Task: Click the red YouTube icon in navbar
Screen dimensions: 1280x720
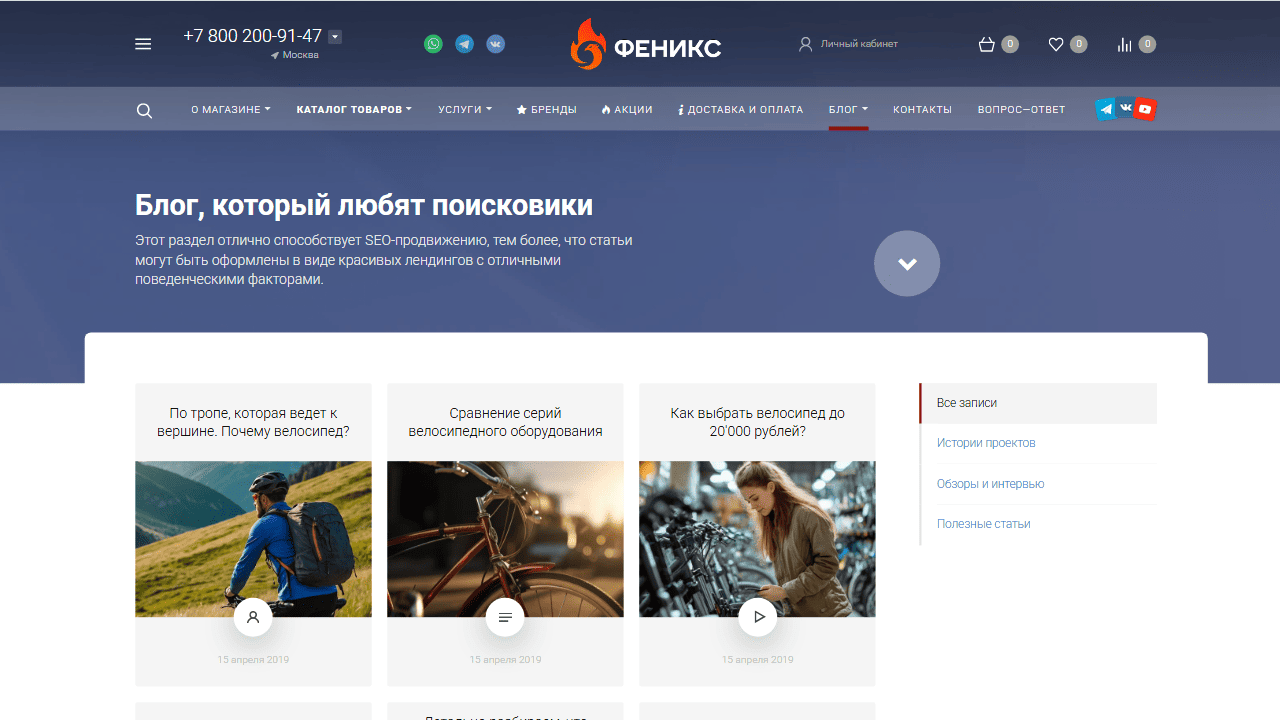Action: pyautogui.click(x=1145, y=109)
